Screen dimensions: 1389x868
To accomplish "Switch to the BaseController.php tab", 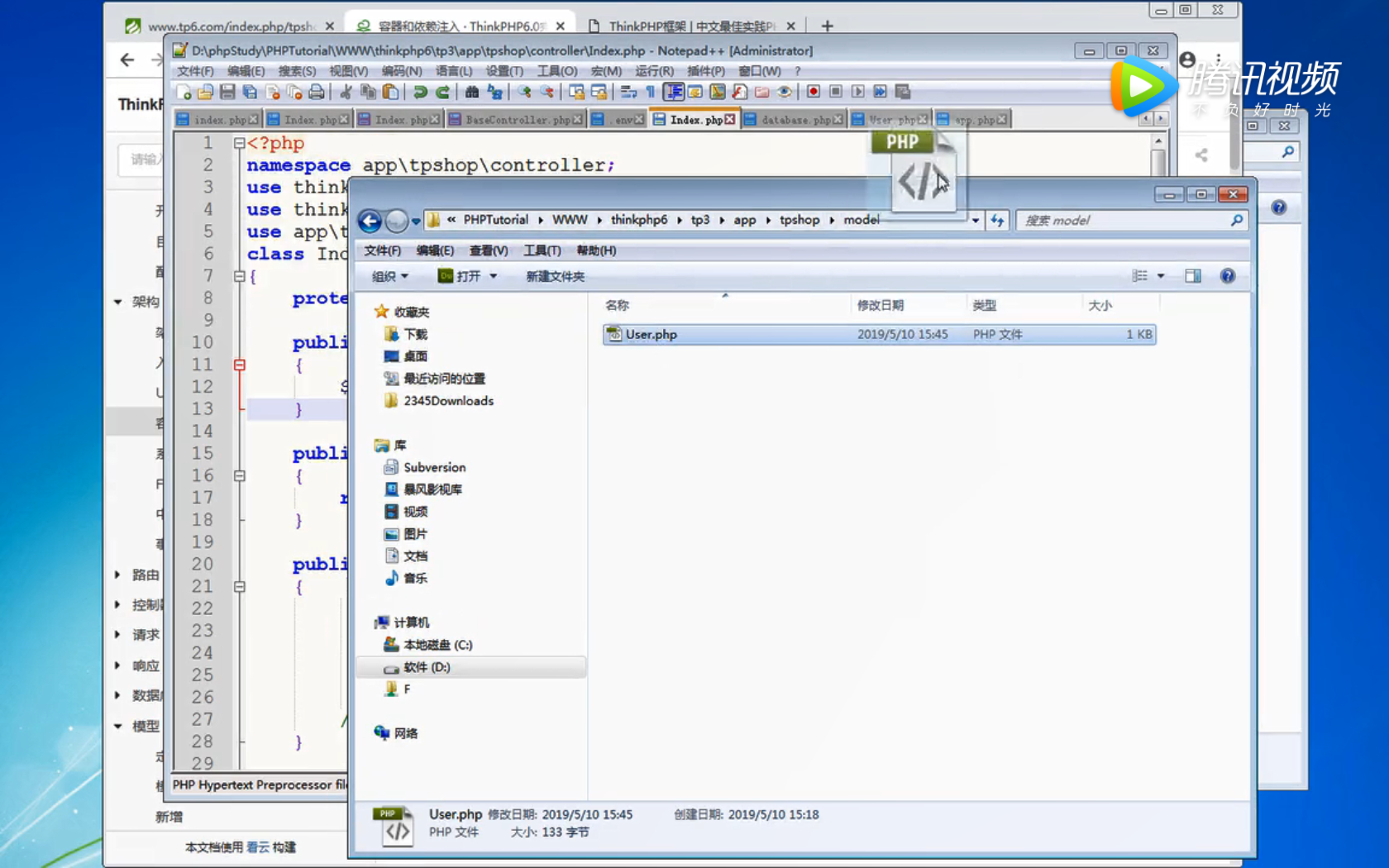I will [516, 120].
